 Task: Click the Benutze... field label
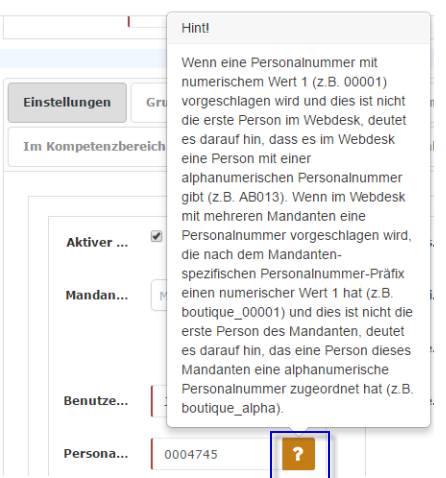(x=96, y=401)
